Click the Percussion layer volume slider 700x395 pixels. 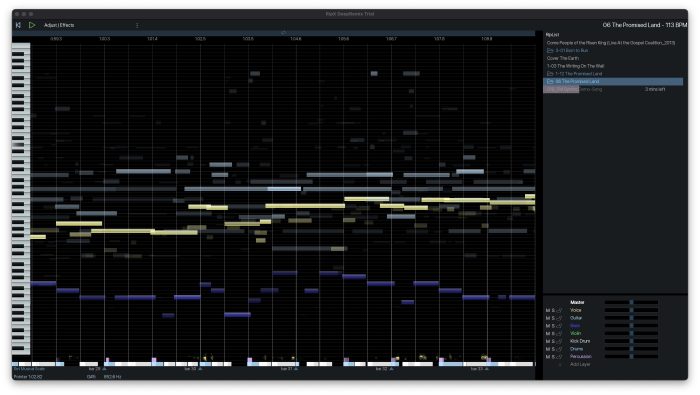[631, 357]
